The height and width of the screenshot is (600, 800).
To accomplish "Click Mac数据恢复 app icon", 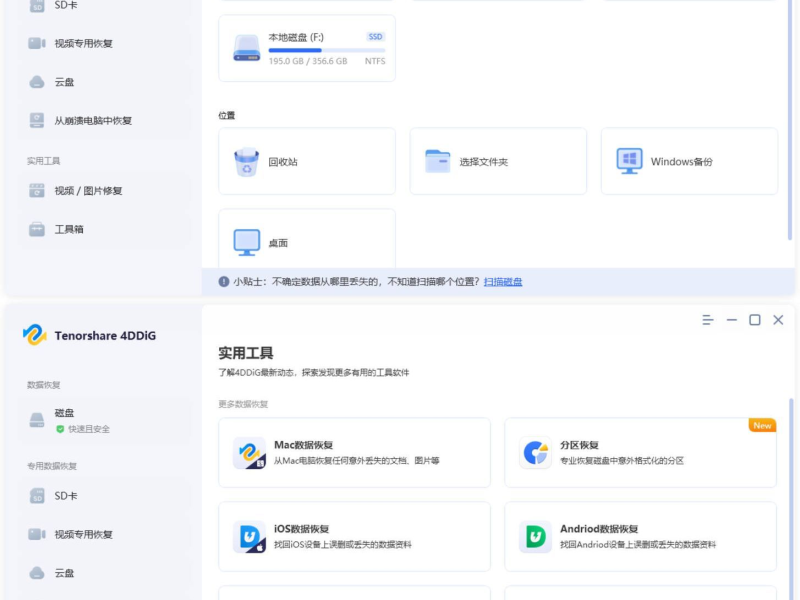I will tap(249, 453).
